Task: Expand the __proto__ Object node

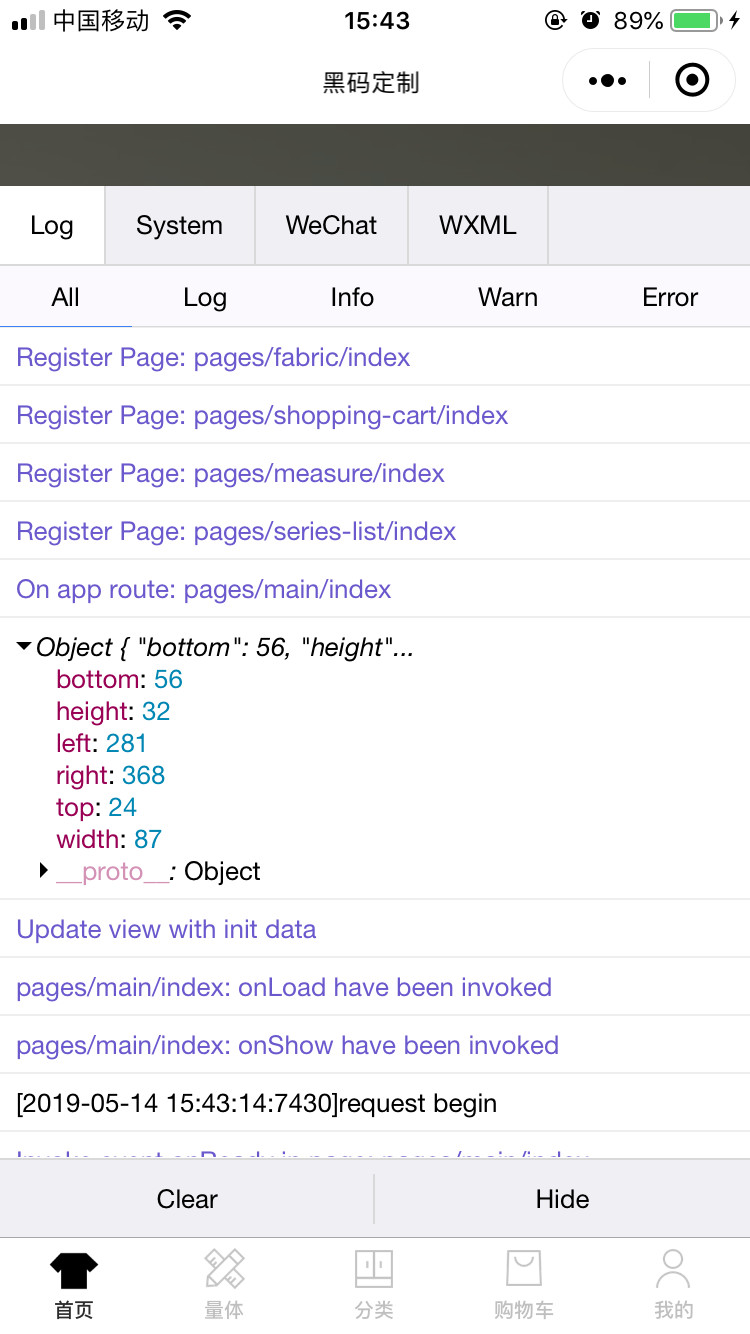Action: [x=44, y=871]
